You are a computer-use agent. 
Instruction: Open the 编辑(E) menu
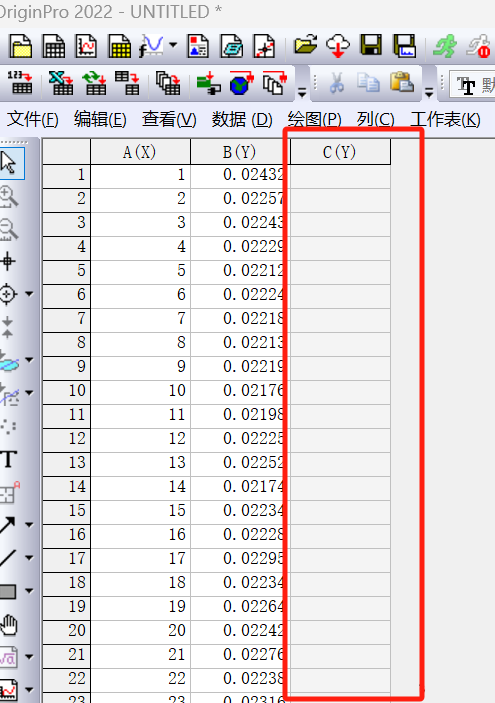point(100,120)
